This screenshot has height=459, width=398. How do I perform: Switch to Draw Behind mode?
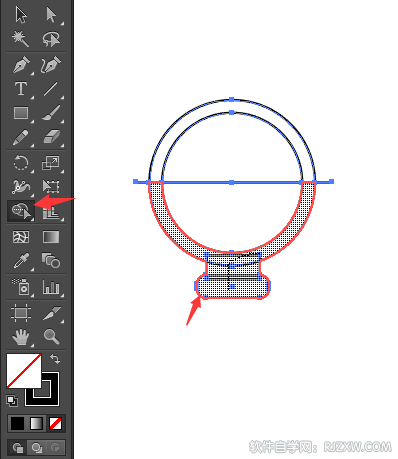click(x=36, y=447)
